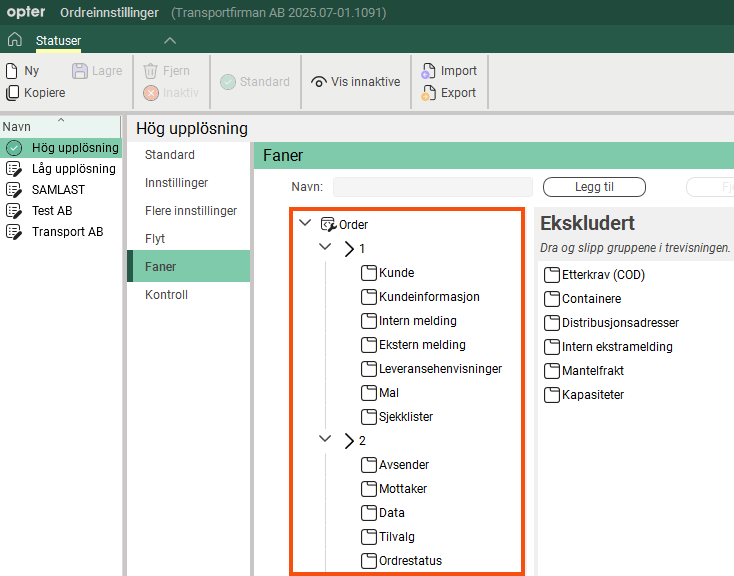Collapse group 2 in the tree
The width and height of the screenshot is (734, 576).
pyautogui.click(x=325, y=440)
